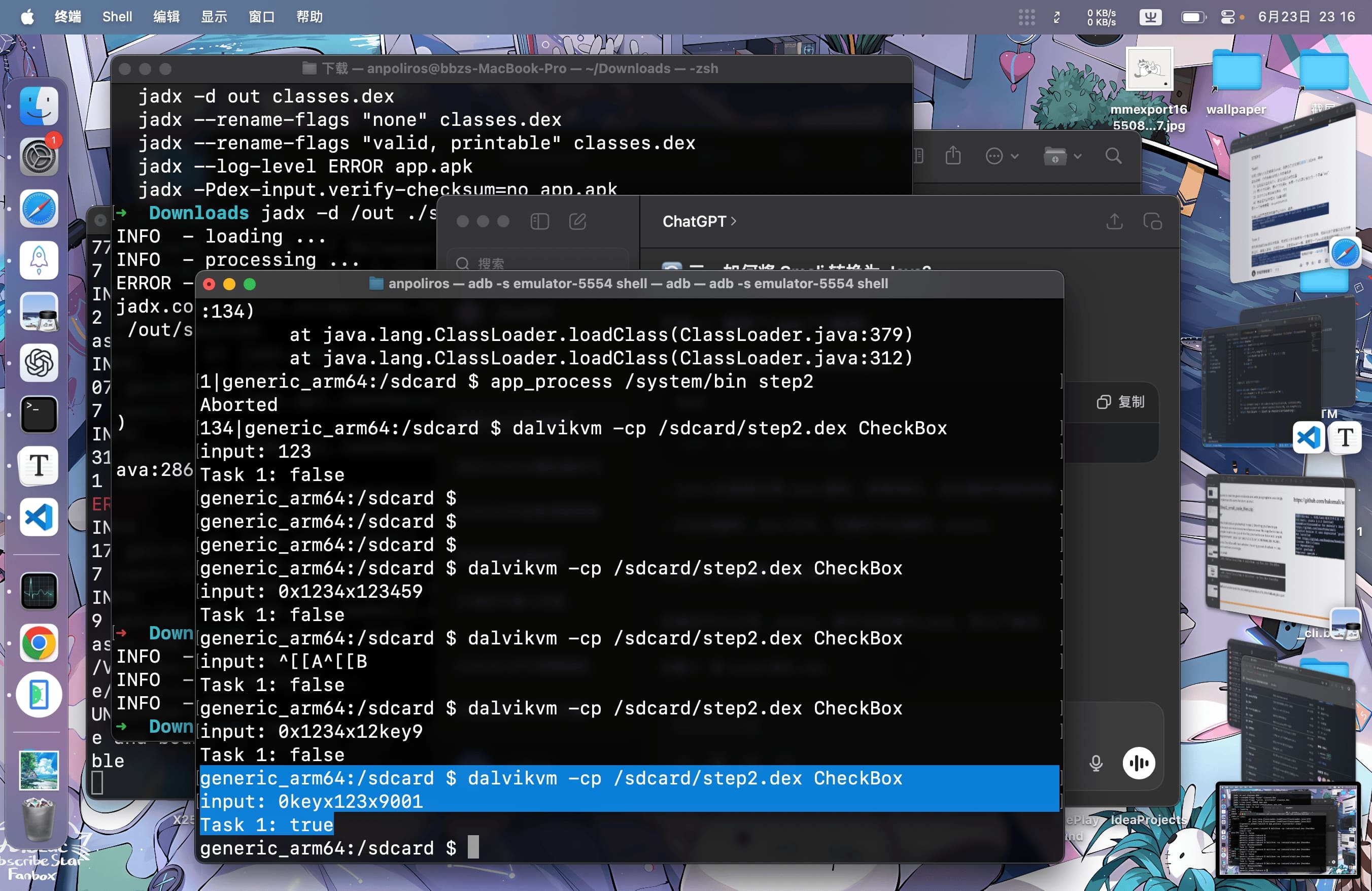Open ChatGPT from the dock

pos(39,363)
